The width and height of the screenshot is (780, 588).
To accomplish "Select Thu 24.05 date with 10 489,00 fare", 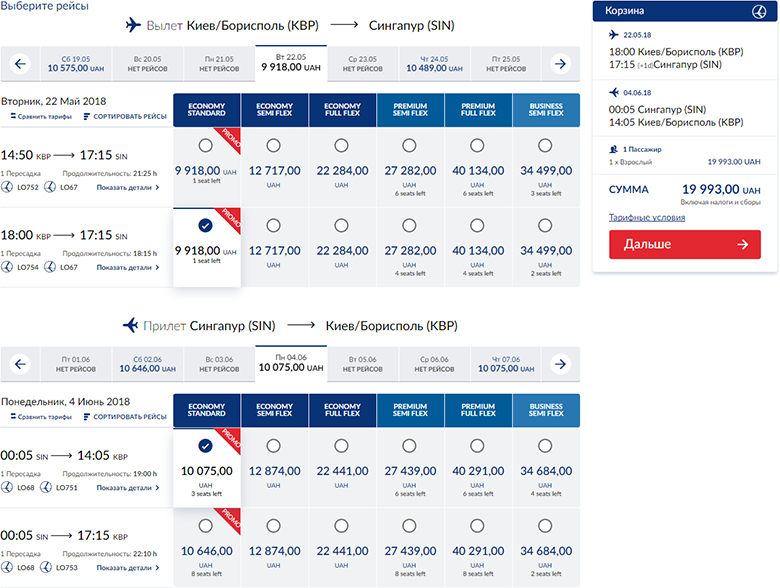I will click(435, 64).
